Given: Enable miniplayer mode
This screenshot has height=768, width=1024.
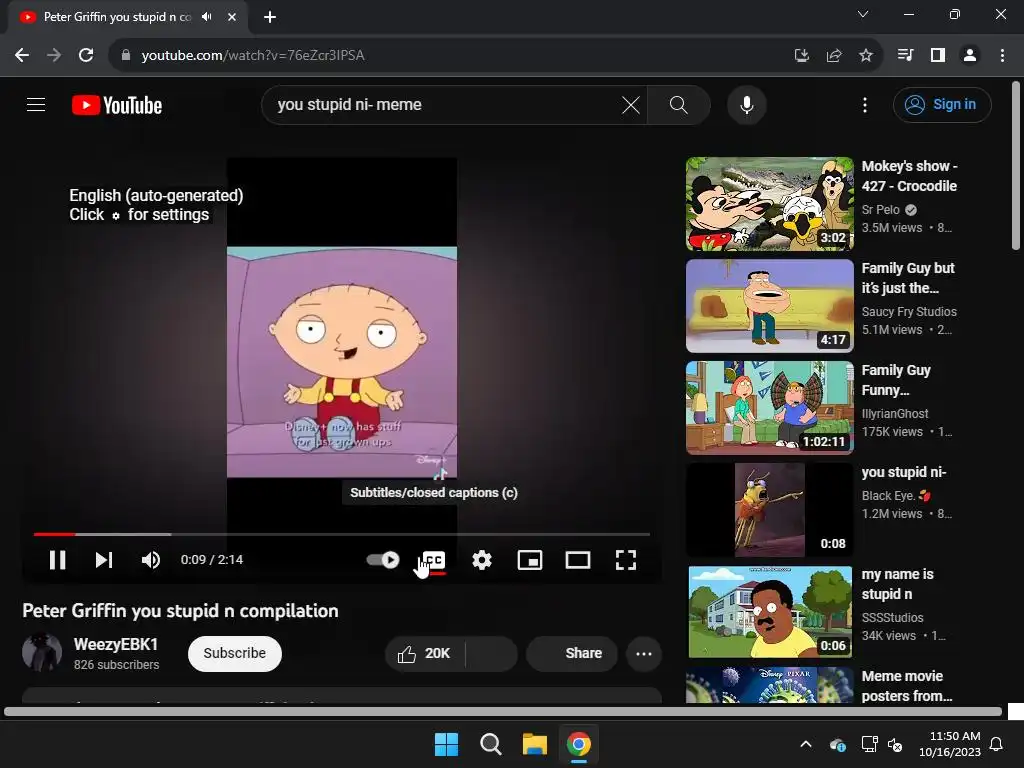Looking at the screenshot, I should (530, 560).
